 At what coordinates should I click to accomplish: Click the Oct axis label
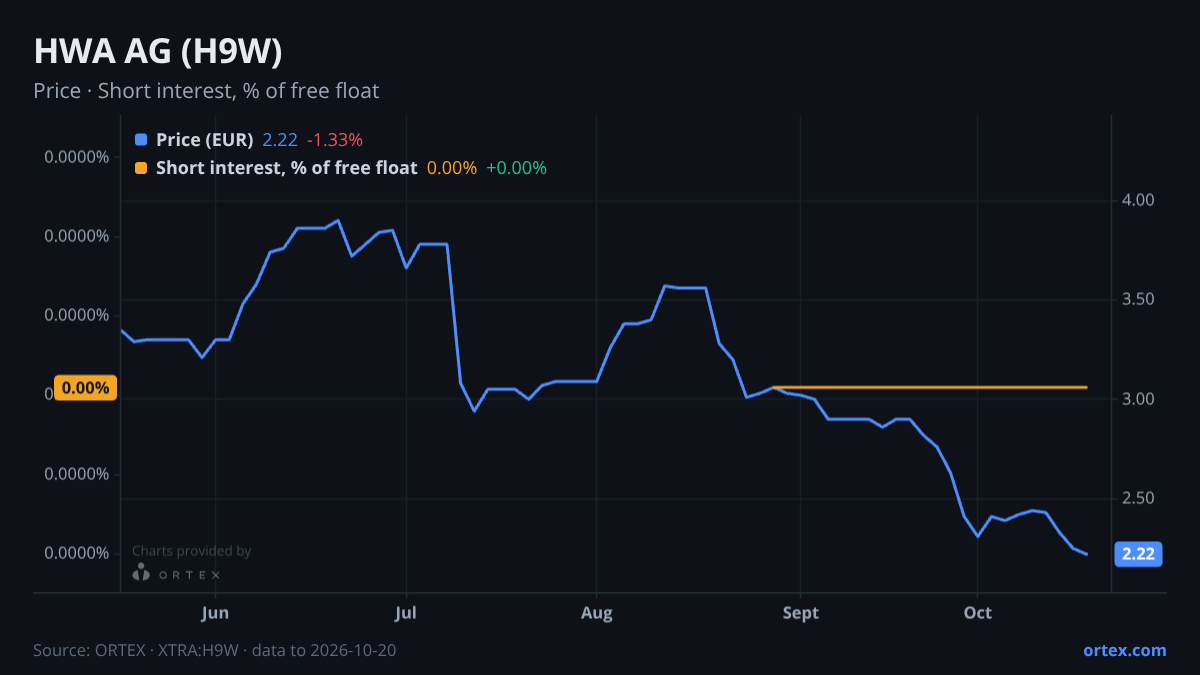point(978,612)
